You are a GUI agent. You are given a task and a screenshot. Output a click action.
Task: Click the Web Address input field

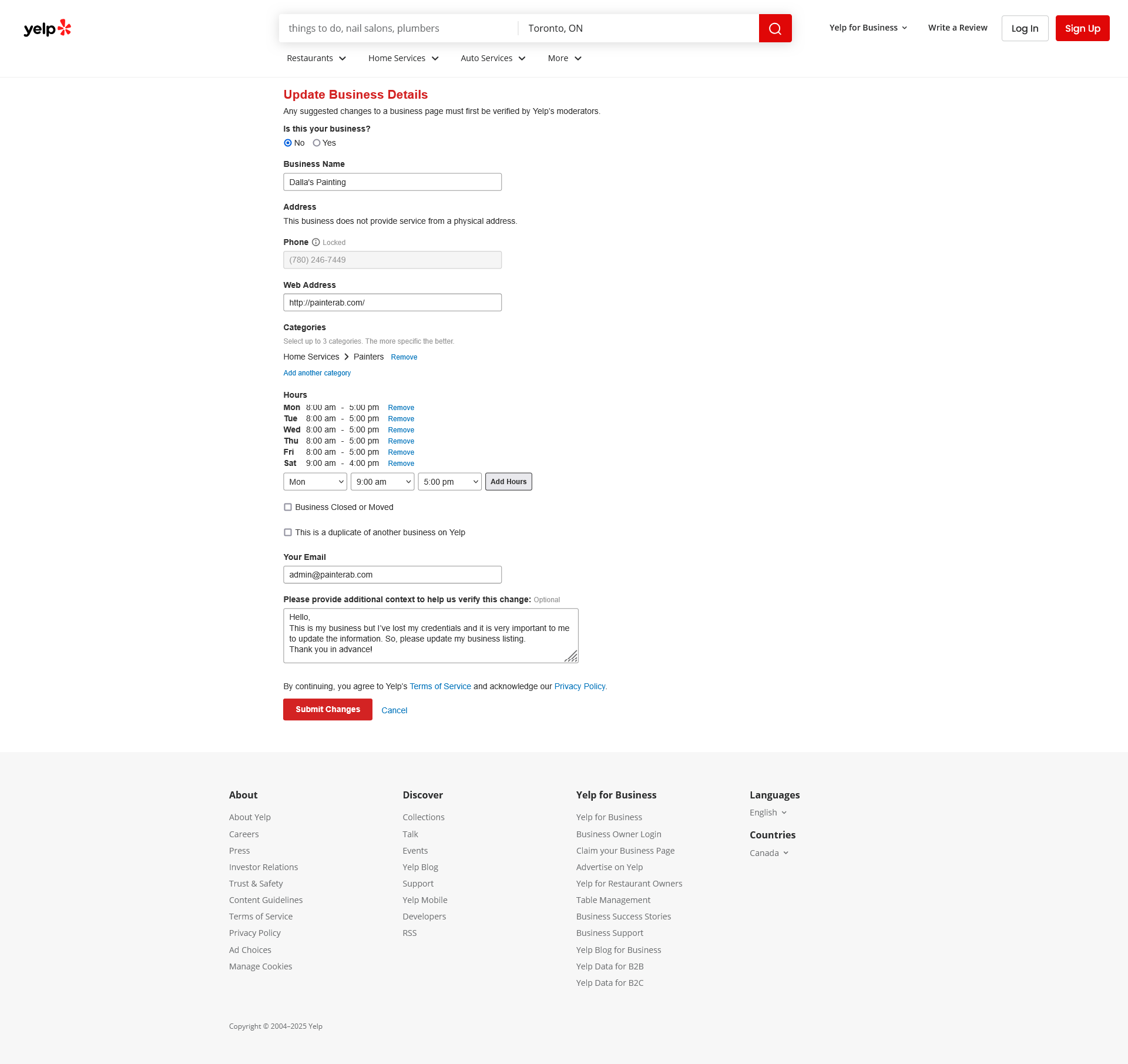click(x=392, y=303)
